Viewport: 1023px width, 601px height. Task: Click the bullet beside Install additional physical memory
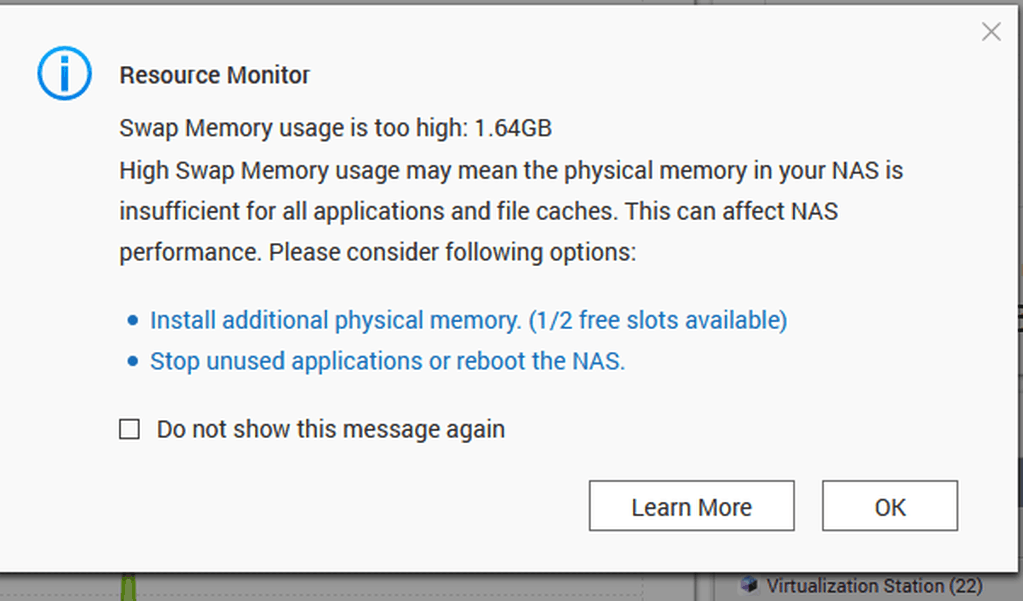pyautogui.click(x=132, y=320)
